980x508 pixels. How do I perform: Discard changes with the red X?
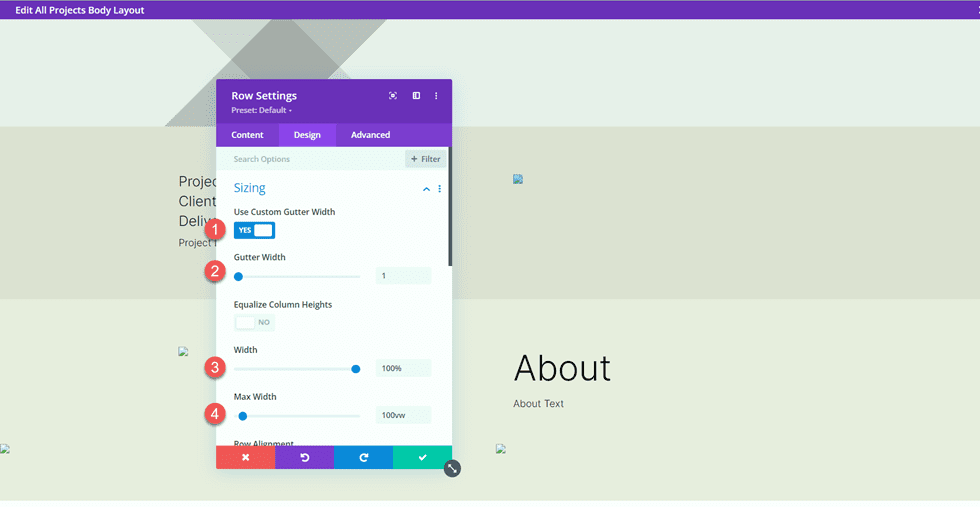245,457
